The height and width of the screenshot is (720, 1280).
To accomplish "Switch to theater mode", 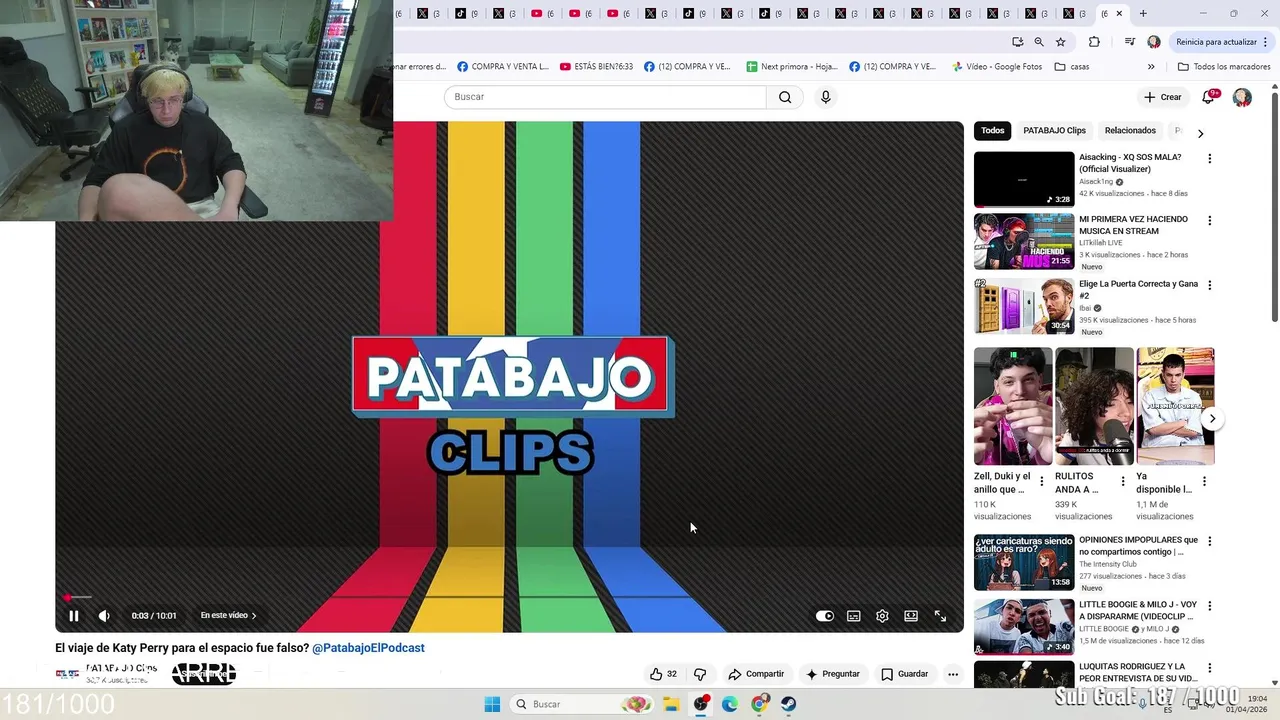I will click(911, 616).
